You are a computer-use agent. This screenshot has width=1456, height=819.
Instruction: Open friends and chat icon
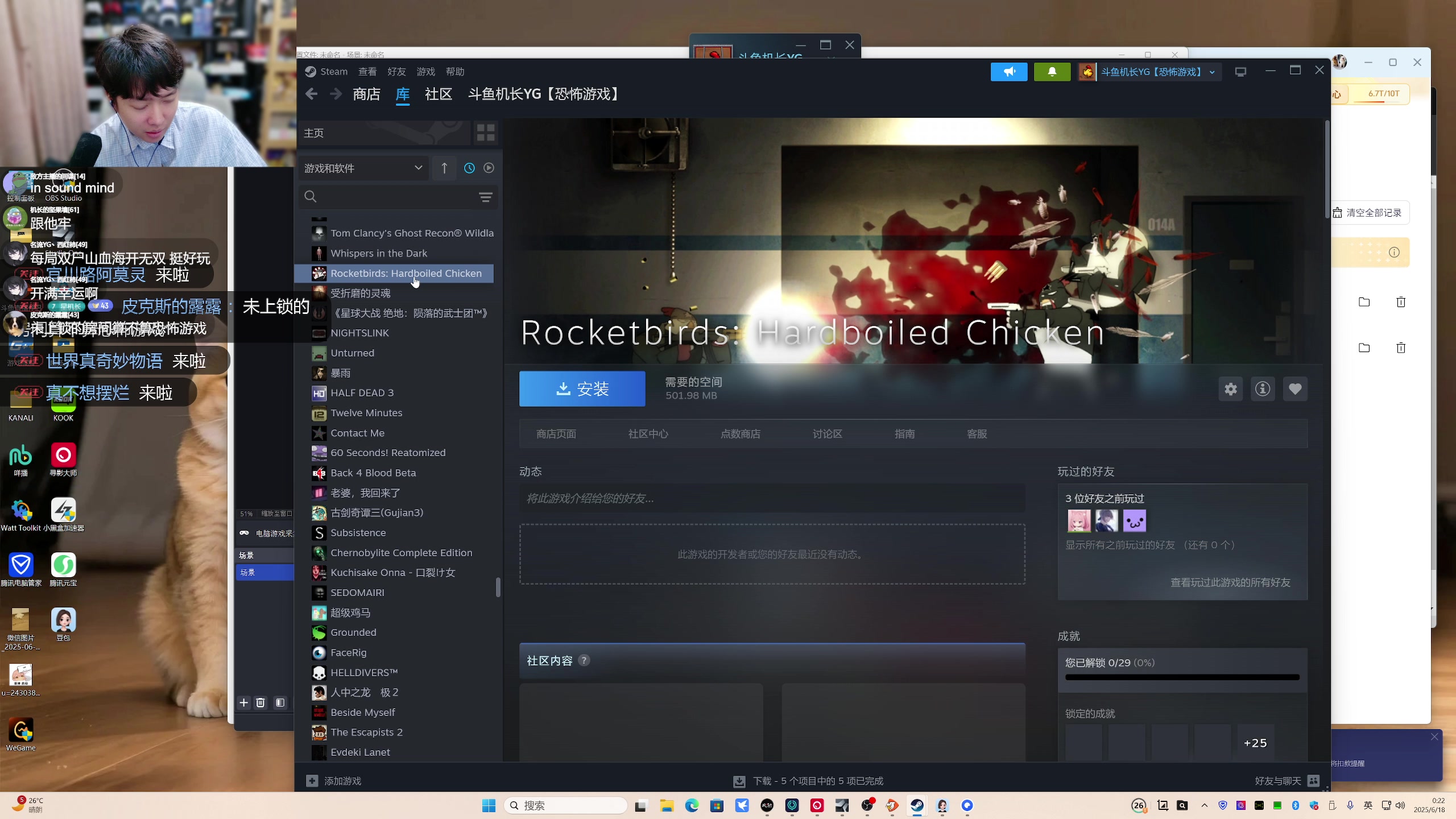point(1313,781)
